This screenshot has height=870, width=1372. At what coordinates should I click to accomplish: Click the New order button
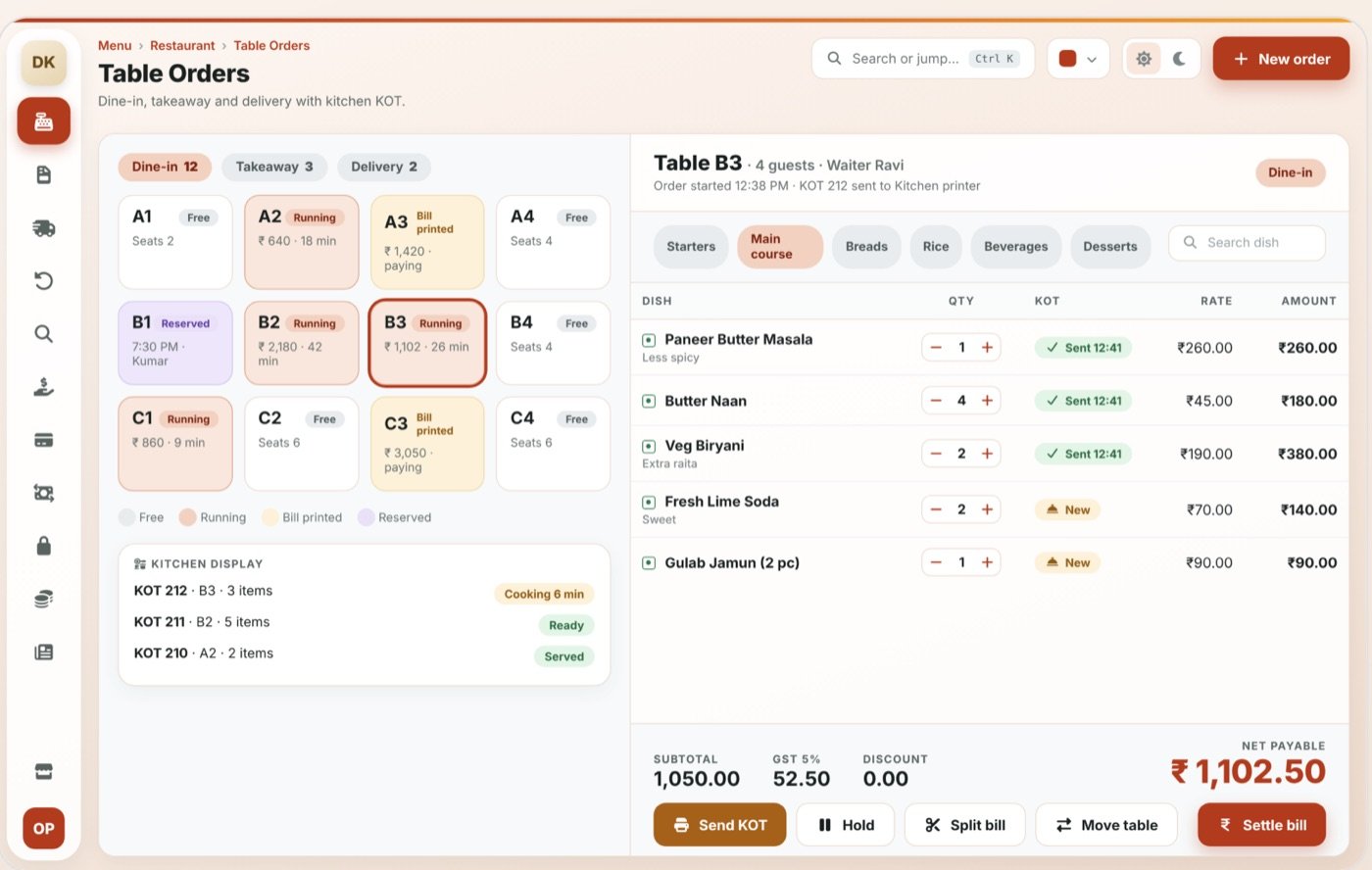pos(1281,59)
